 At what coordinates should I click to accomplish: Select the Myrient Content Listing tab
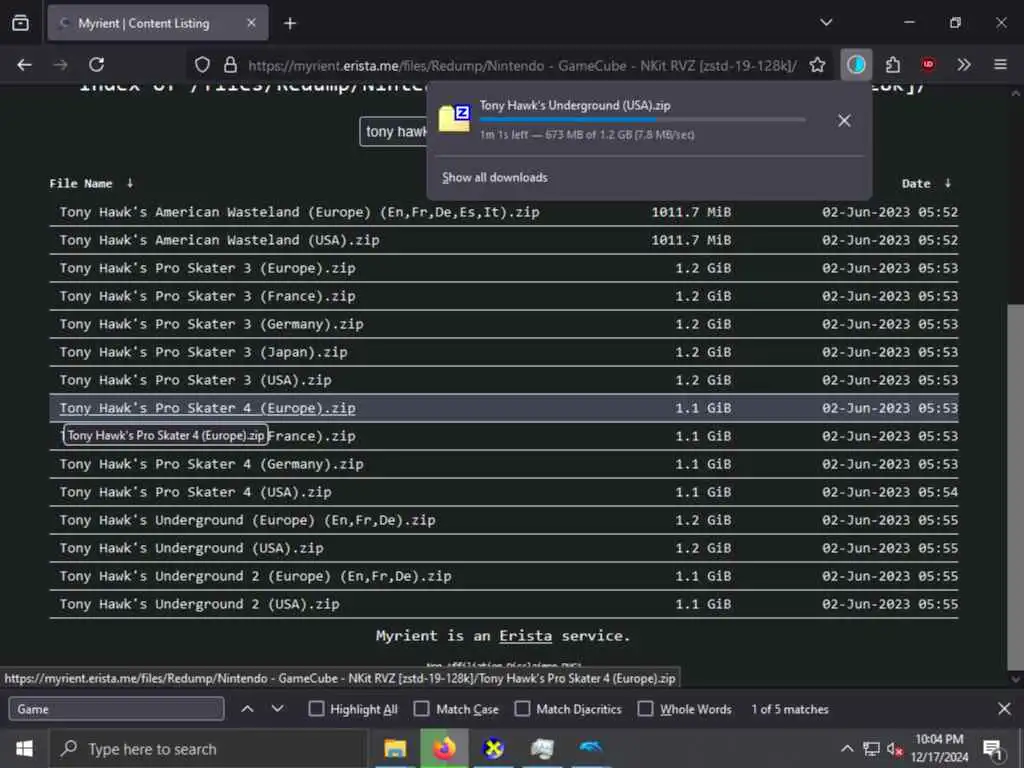[157, 24]
